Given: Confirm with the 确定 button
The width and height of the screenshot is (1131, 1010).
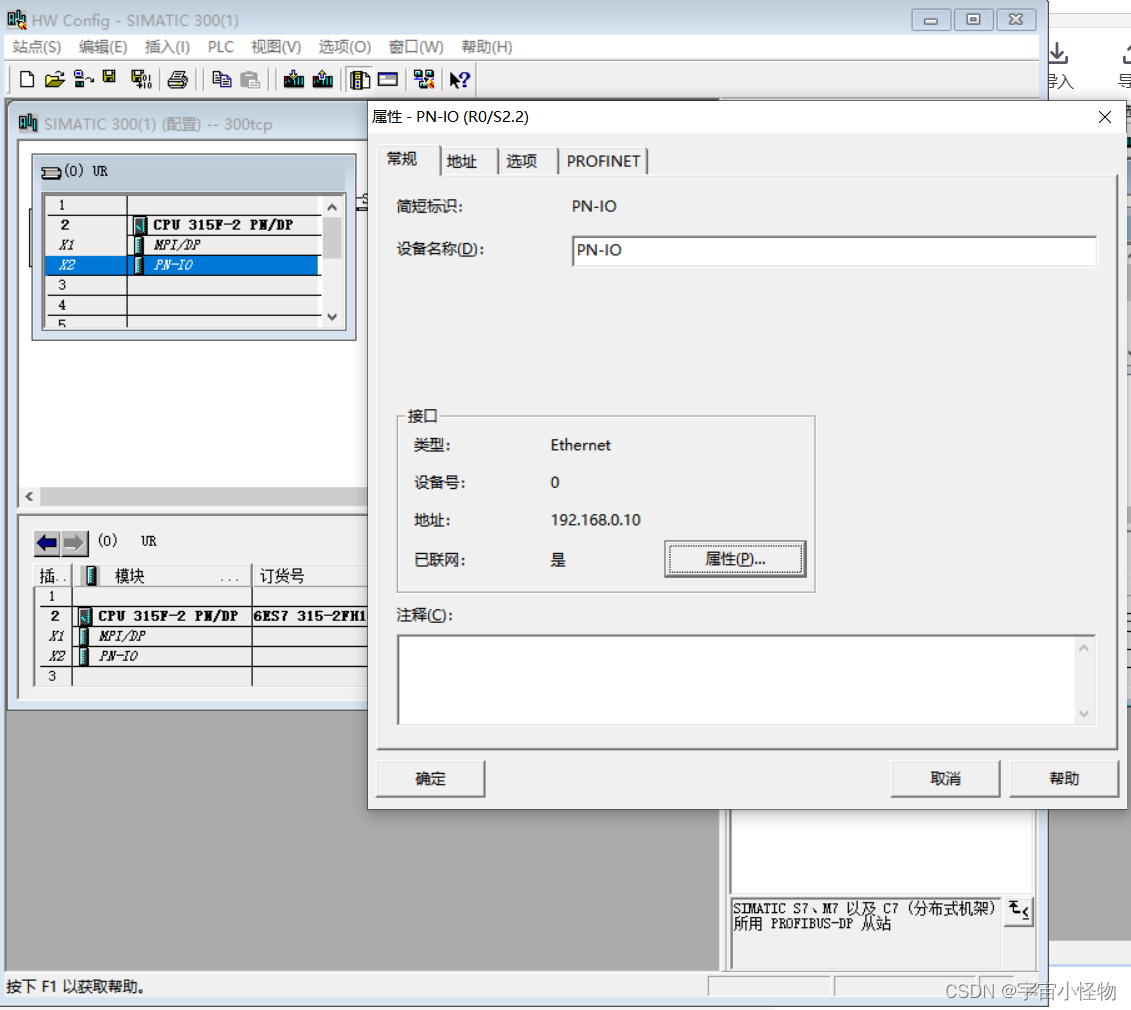Looking at the screenshot, I should click(431, 779).
